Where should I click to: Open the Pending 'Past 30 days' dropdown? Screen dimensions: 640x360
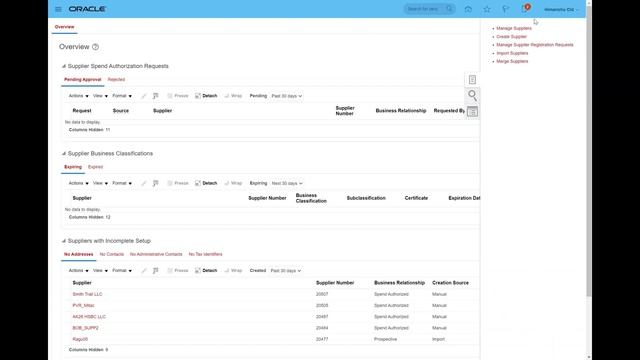coord(287,96)
